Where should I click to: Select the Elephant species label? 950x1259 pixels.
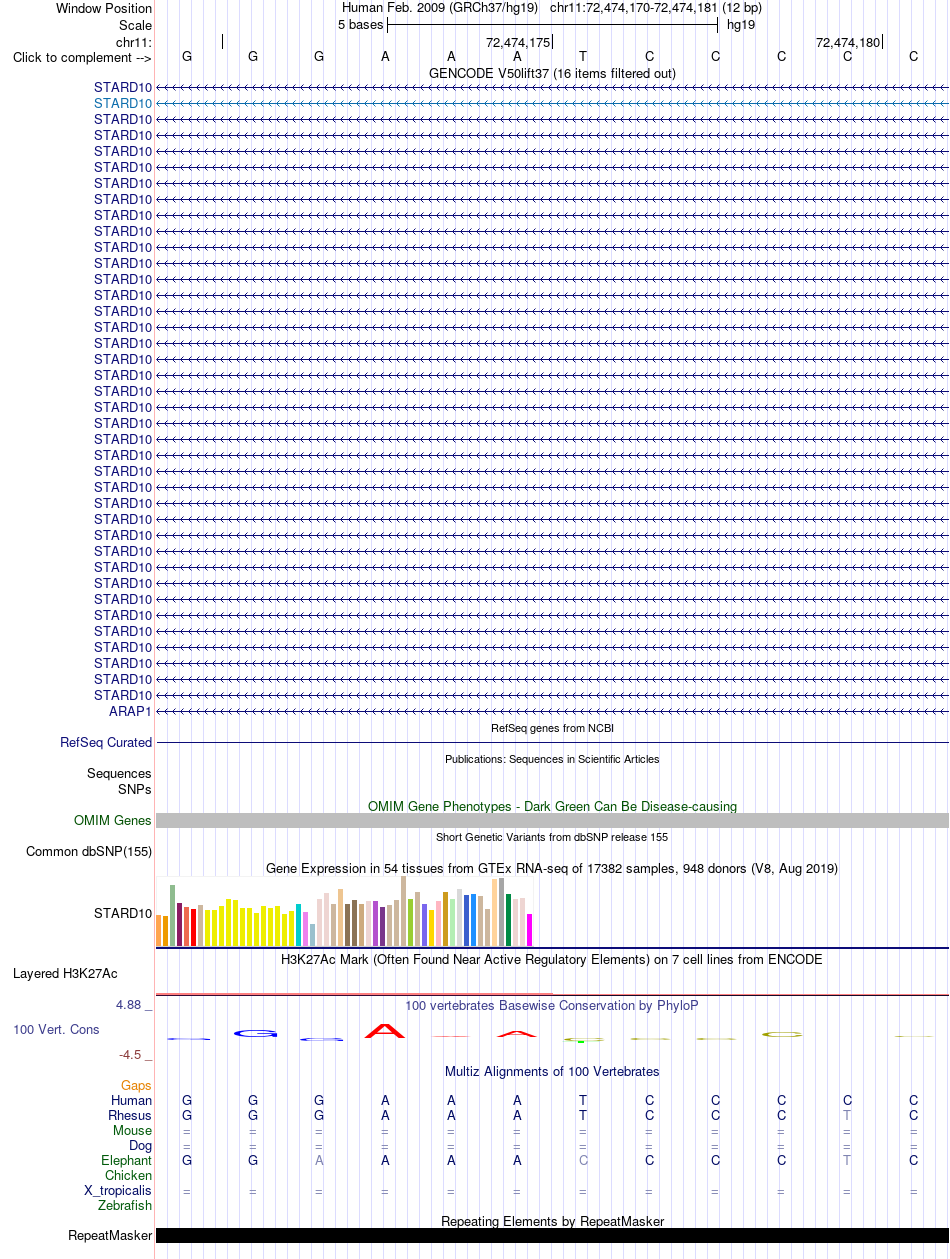[x=127, y=1161]
